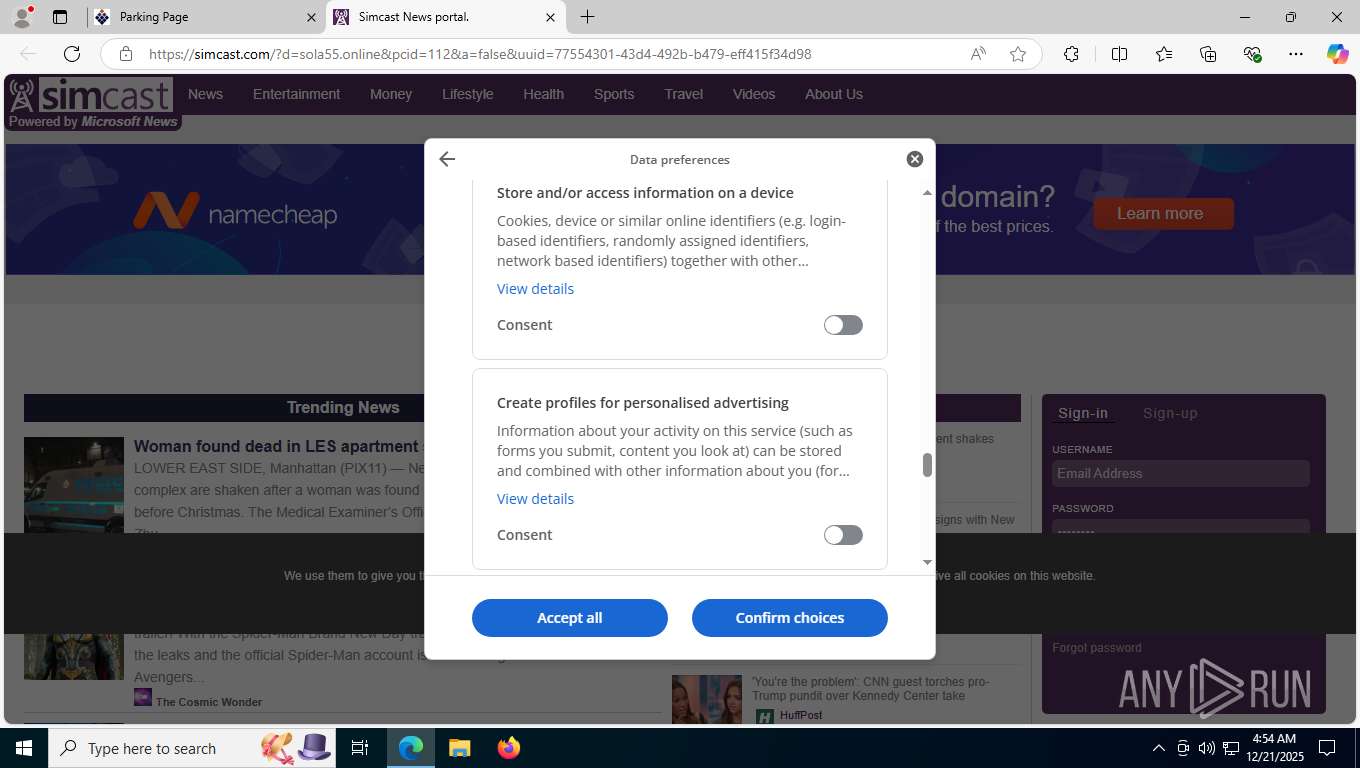1360x768 pixels.
Task: Toggle consent for personalised advertising profiles
Action: [843, 535]
